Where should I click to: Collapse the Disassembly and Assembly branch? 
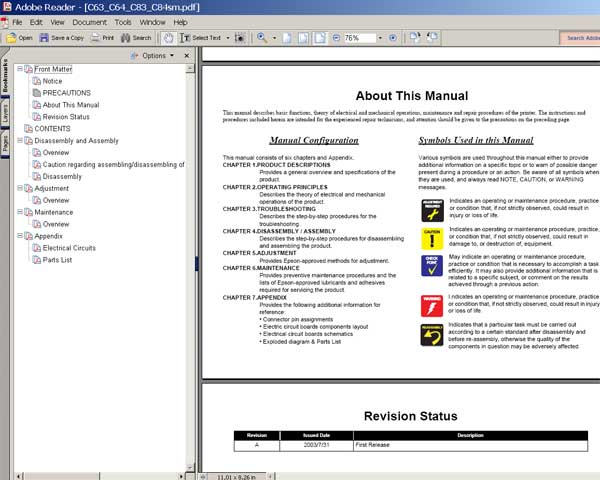20,140
